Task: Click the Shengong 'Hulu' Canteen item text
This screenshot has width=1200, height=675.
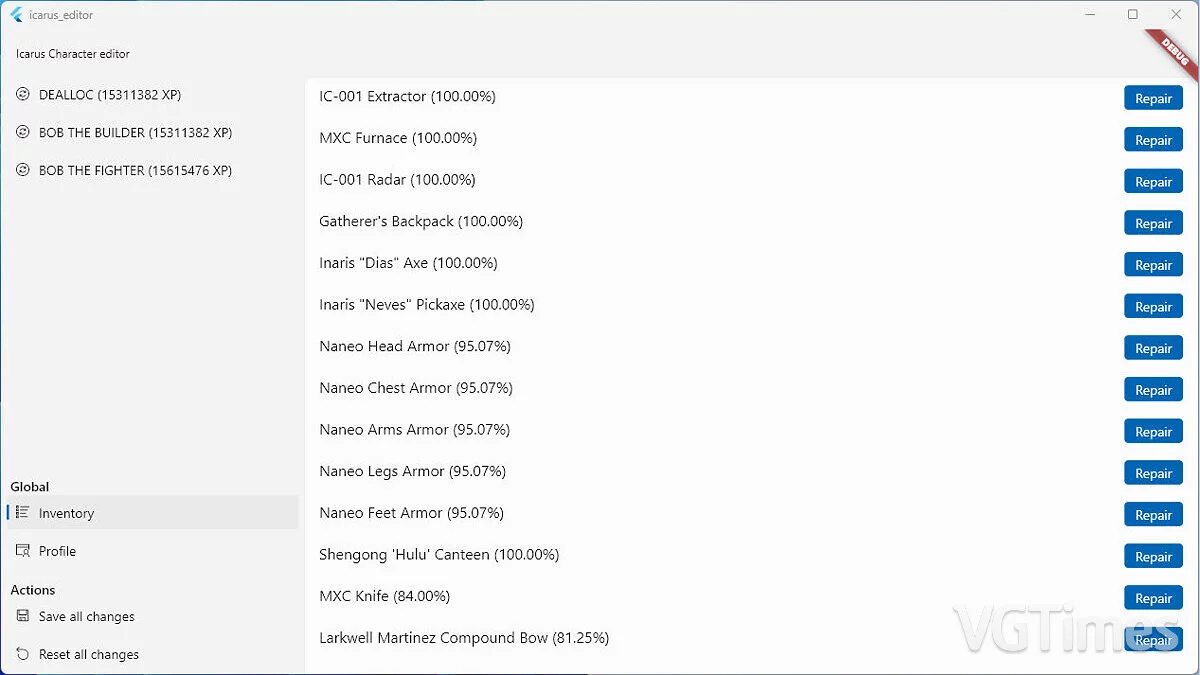Action: [439, 554]
